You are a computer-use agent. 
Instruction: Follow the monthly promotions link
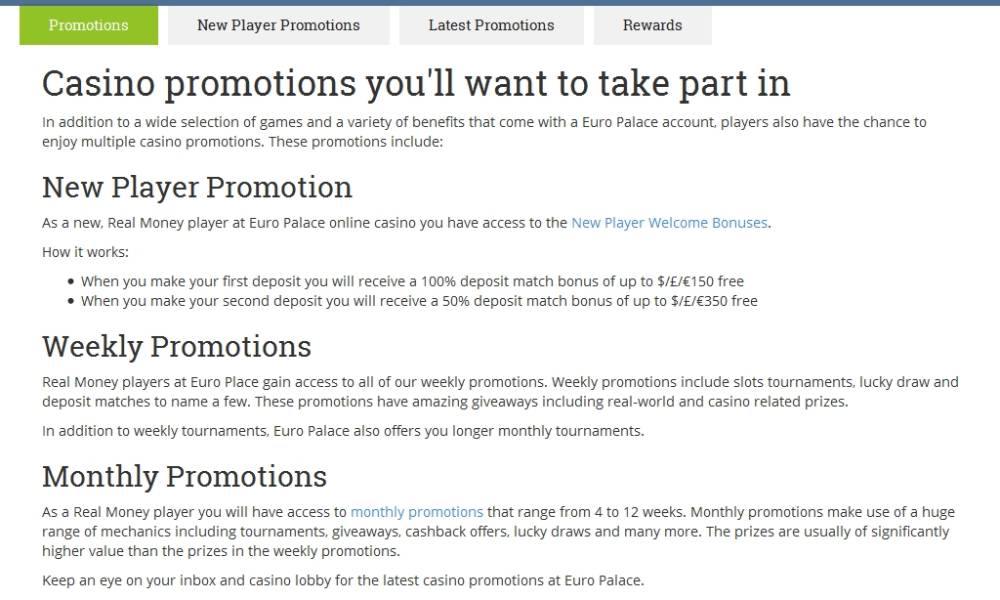[417, 512]
